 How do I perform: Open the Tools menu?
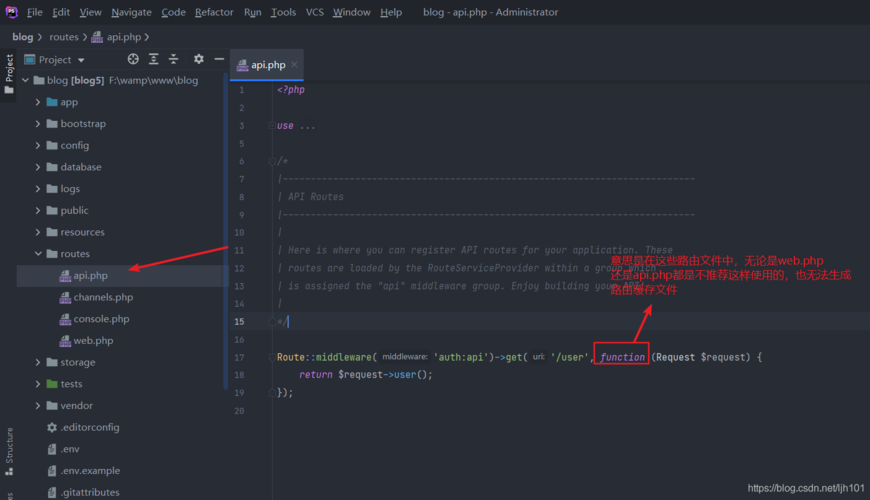pyautogui.click(x=283, y=12)
